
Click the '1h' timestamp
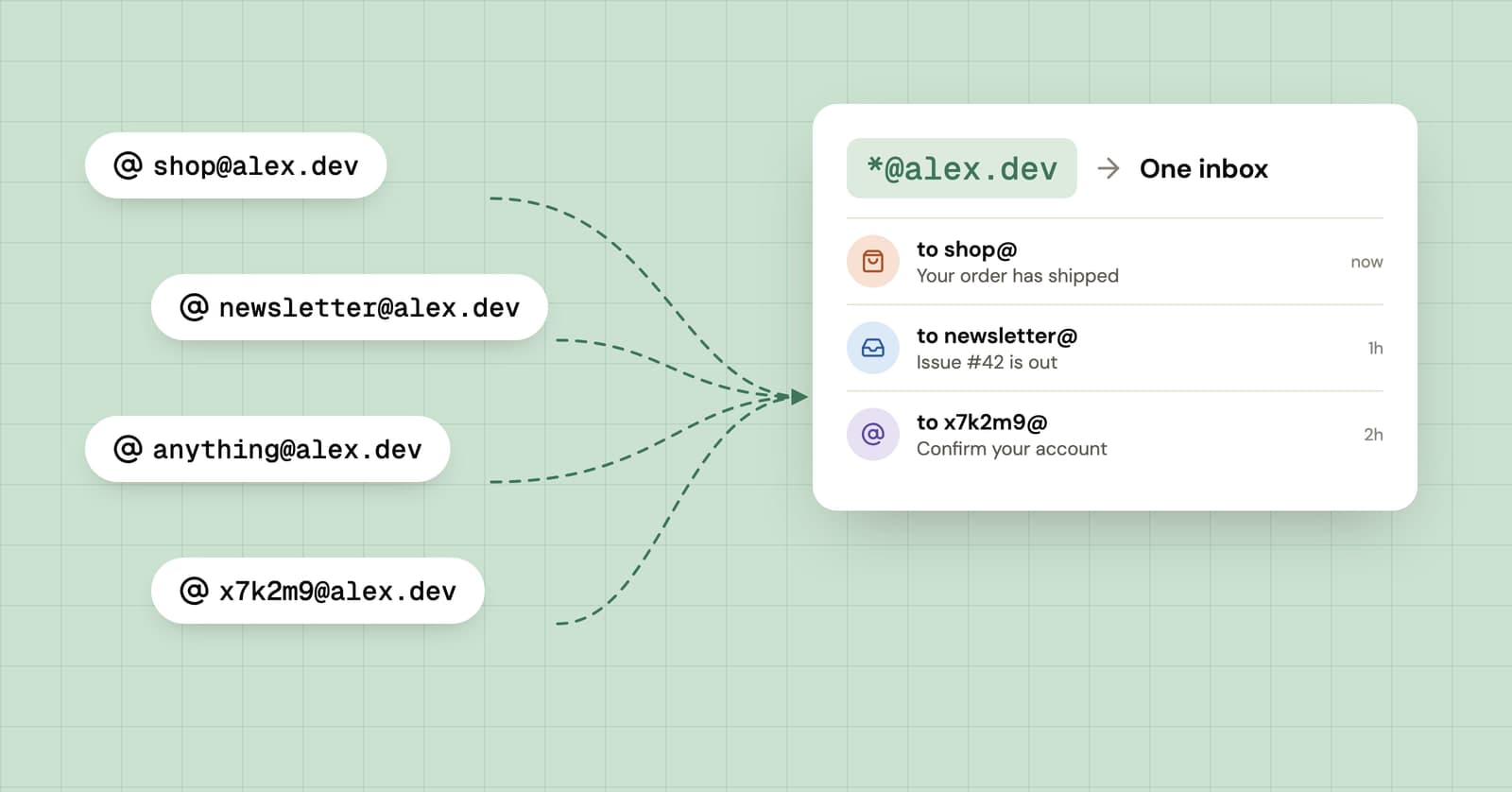click(1375, 348)
